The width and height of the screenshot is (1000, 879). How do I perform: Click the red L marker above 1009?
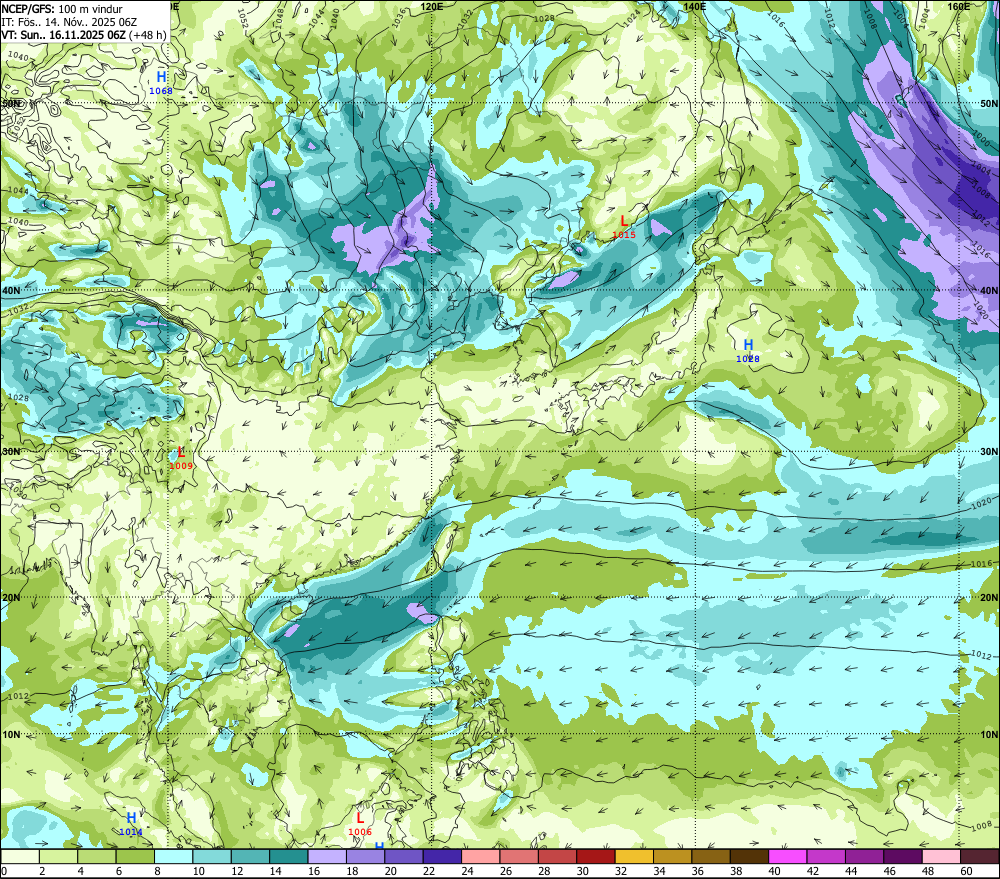tap(181, 452)
